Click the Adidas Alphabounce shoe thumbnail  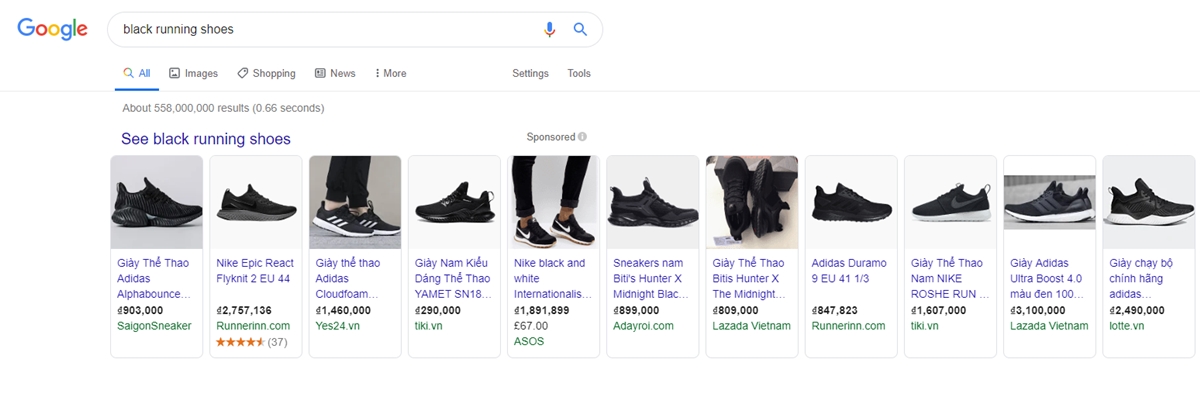[x=156, y=202]
